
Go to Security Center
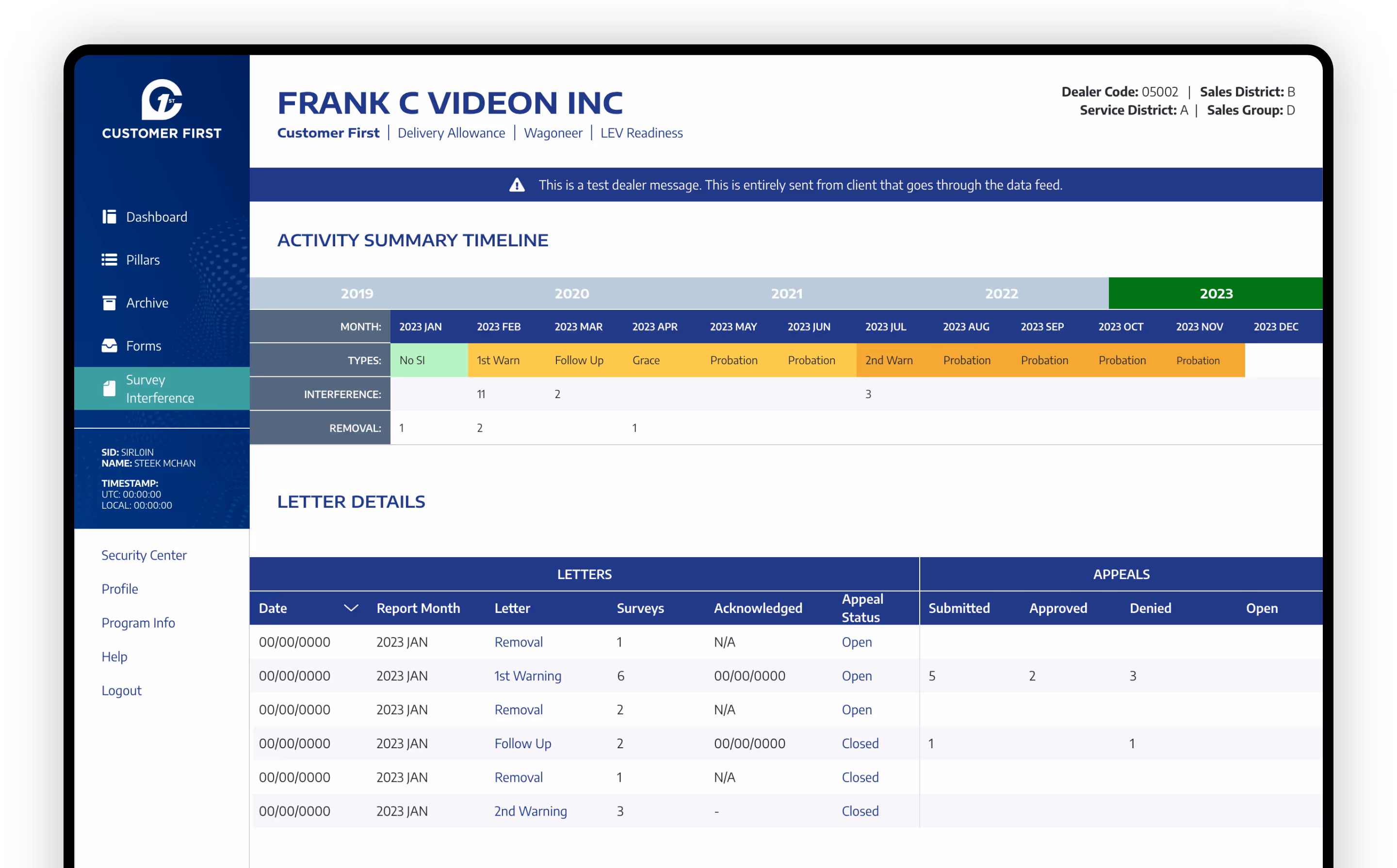(x=144, y=555)
